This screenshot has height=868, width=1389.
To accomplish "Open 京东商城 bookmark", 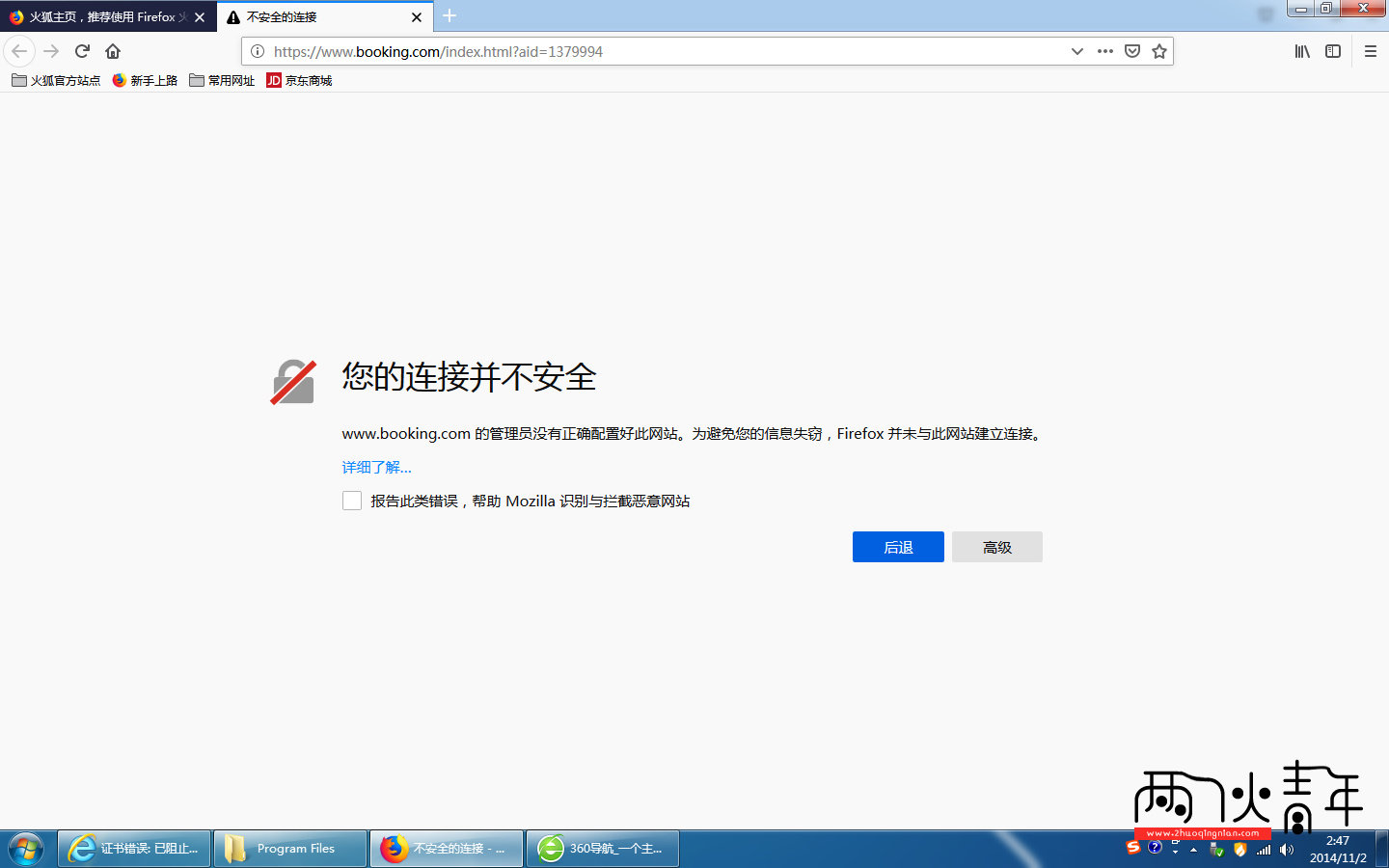I will click(299, 80).
